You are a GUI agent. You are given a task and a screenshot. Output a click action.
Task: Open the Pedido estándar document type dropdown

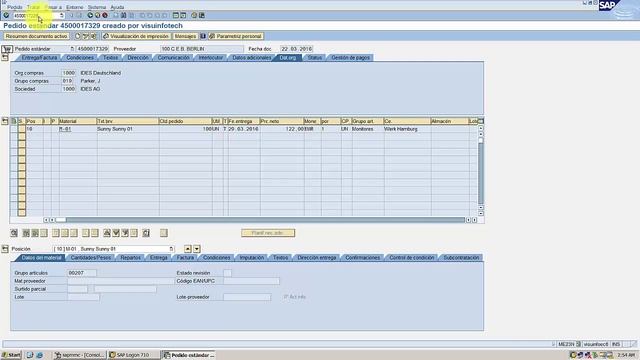coord(72,49)
